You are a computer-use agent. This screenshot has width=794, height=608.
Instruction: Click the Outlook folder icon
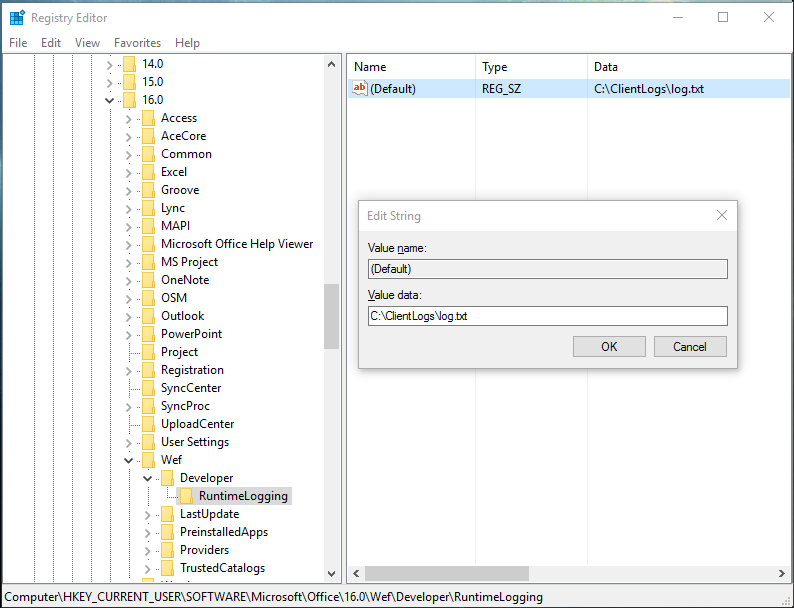pos(148,316)
